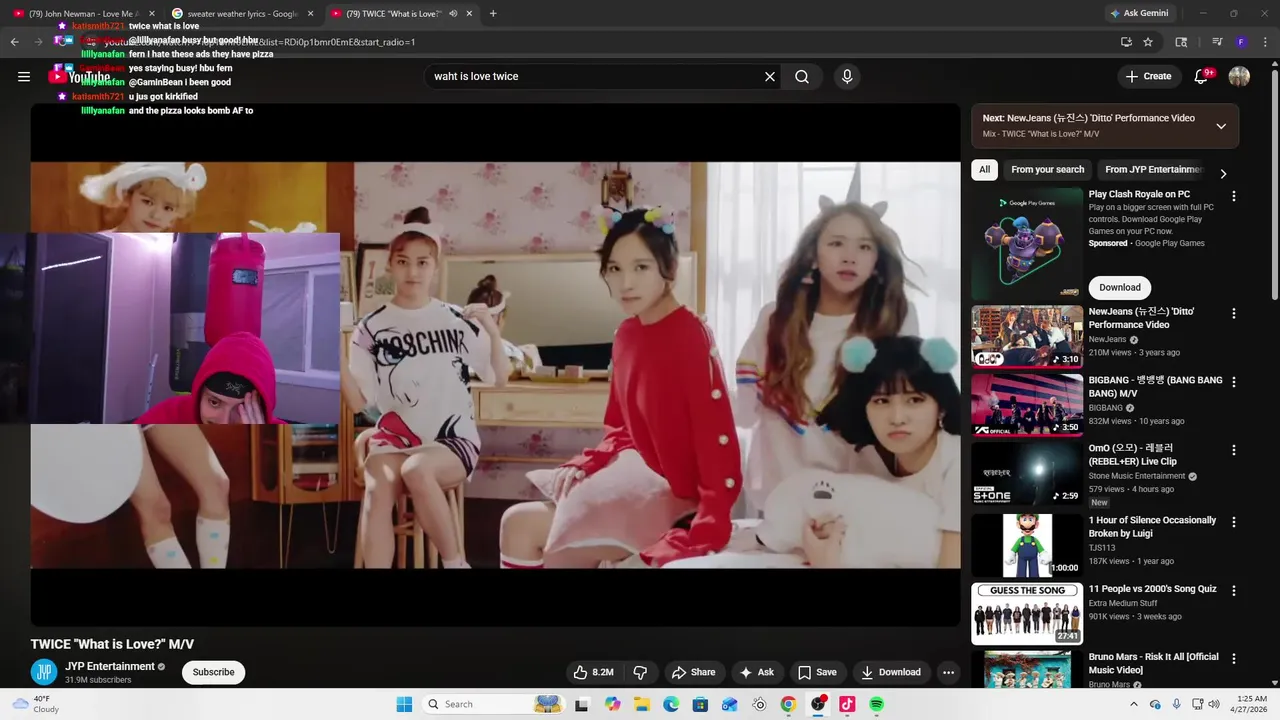Screen dimensions: 1280x720
Task: Open the Chrome profile icon
Action: (1241, 42)
